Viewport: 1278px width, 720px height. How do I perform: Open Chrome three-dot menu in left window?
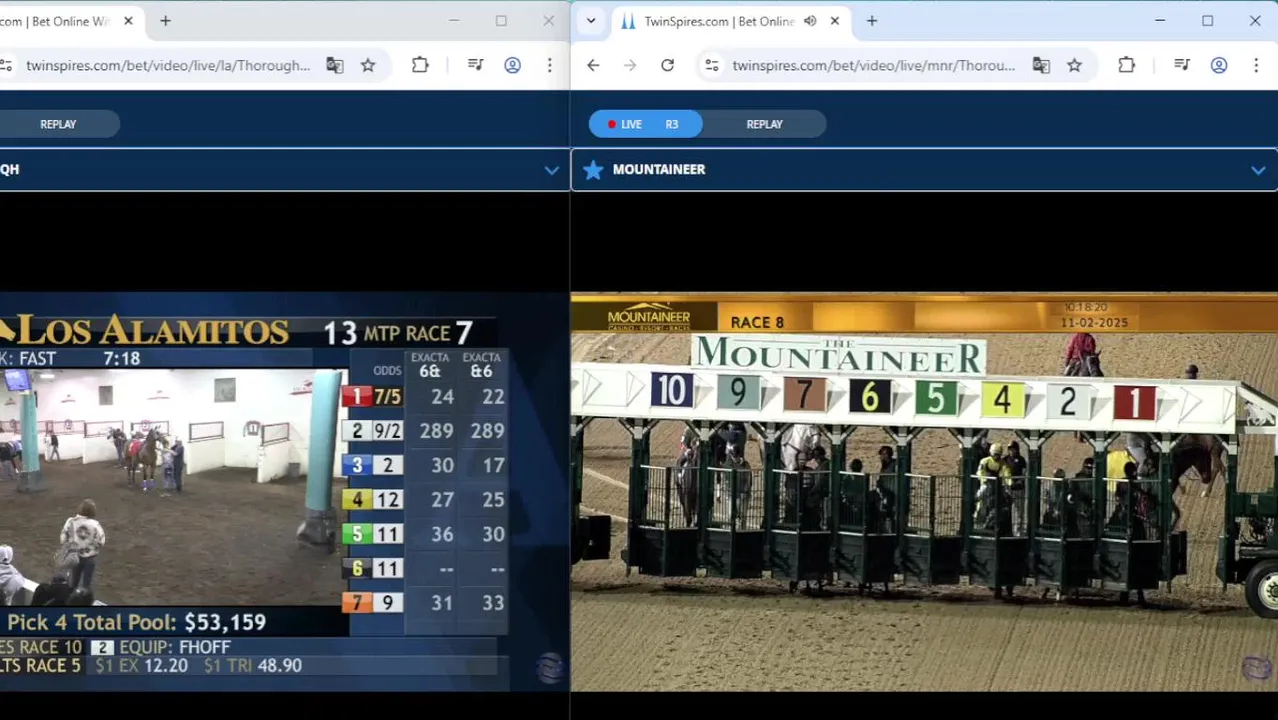pyautogui.click(x=549, y=65)
